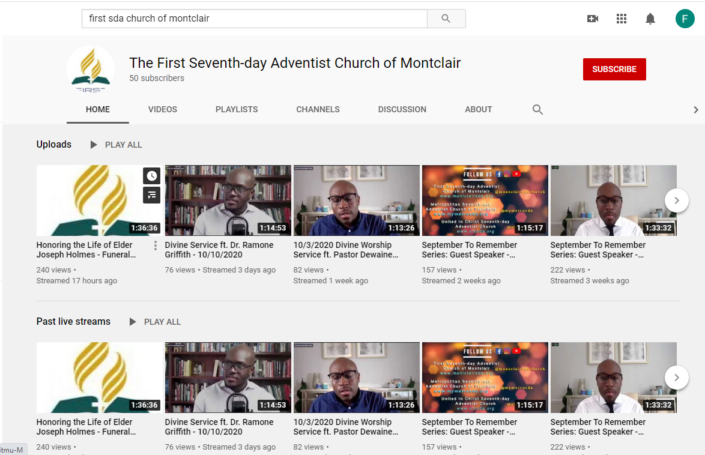
Task: Click the Past live streams heading
Action: (73, 321)
